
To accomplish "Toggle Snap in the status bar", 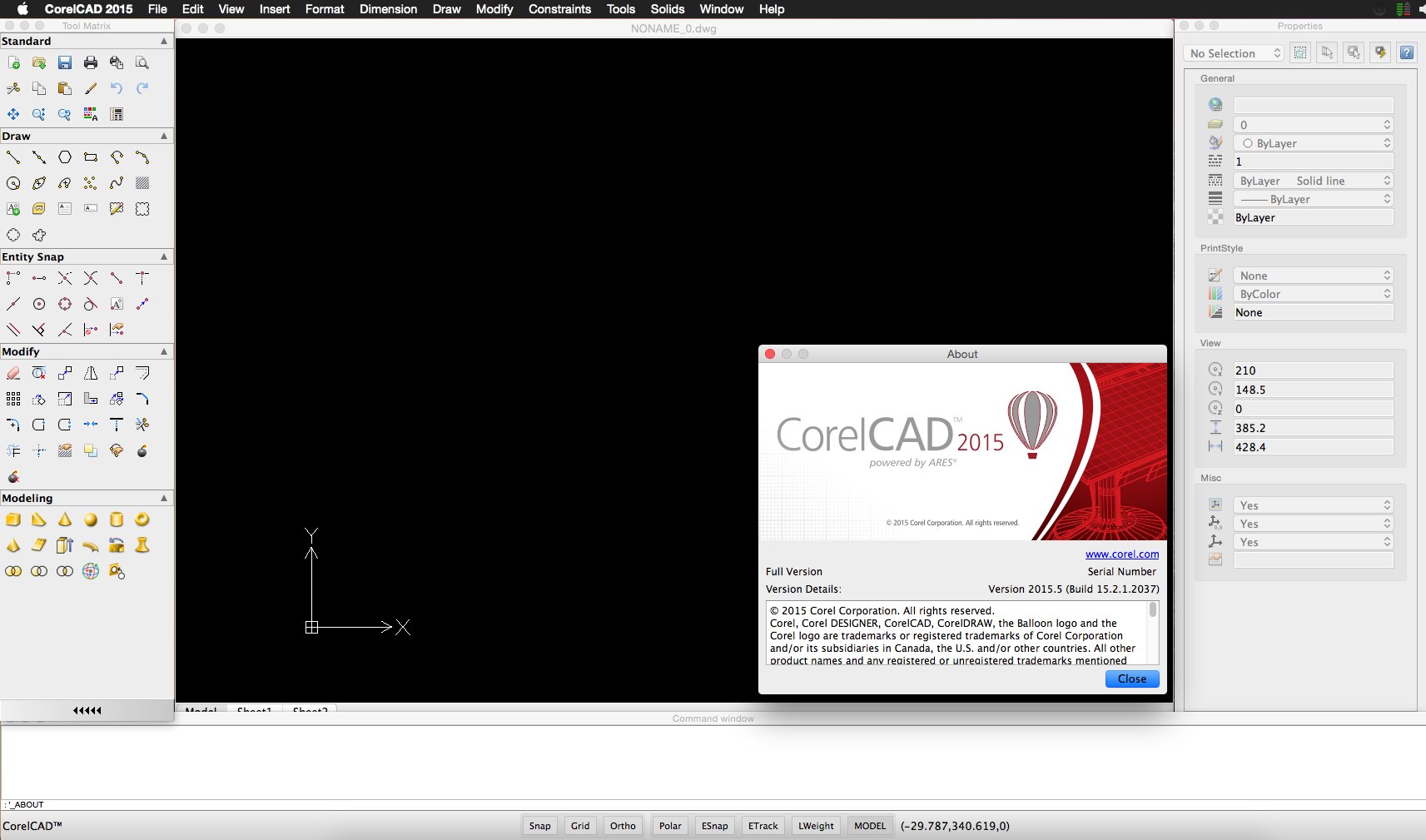I will [x=539, y=826].
